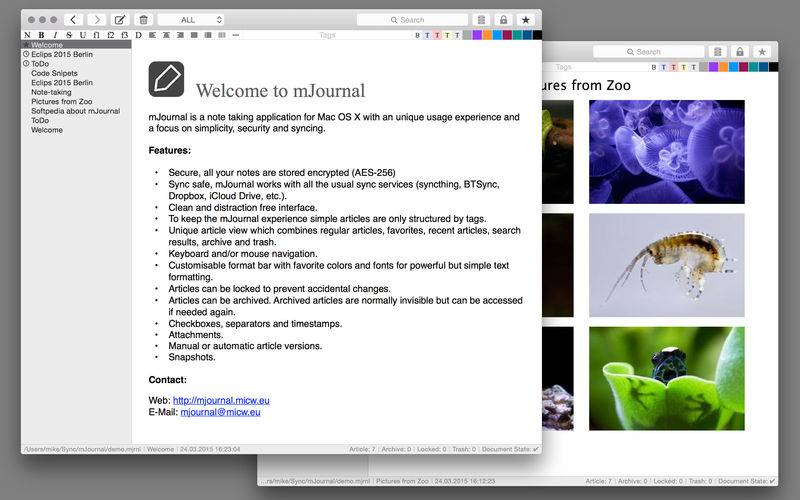The height and width of the screenshot is (500, 800).
Task: Pick the orange color swatch in the format bar
Action: point(487,35)
